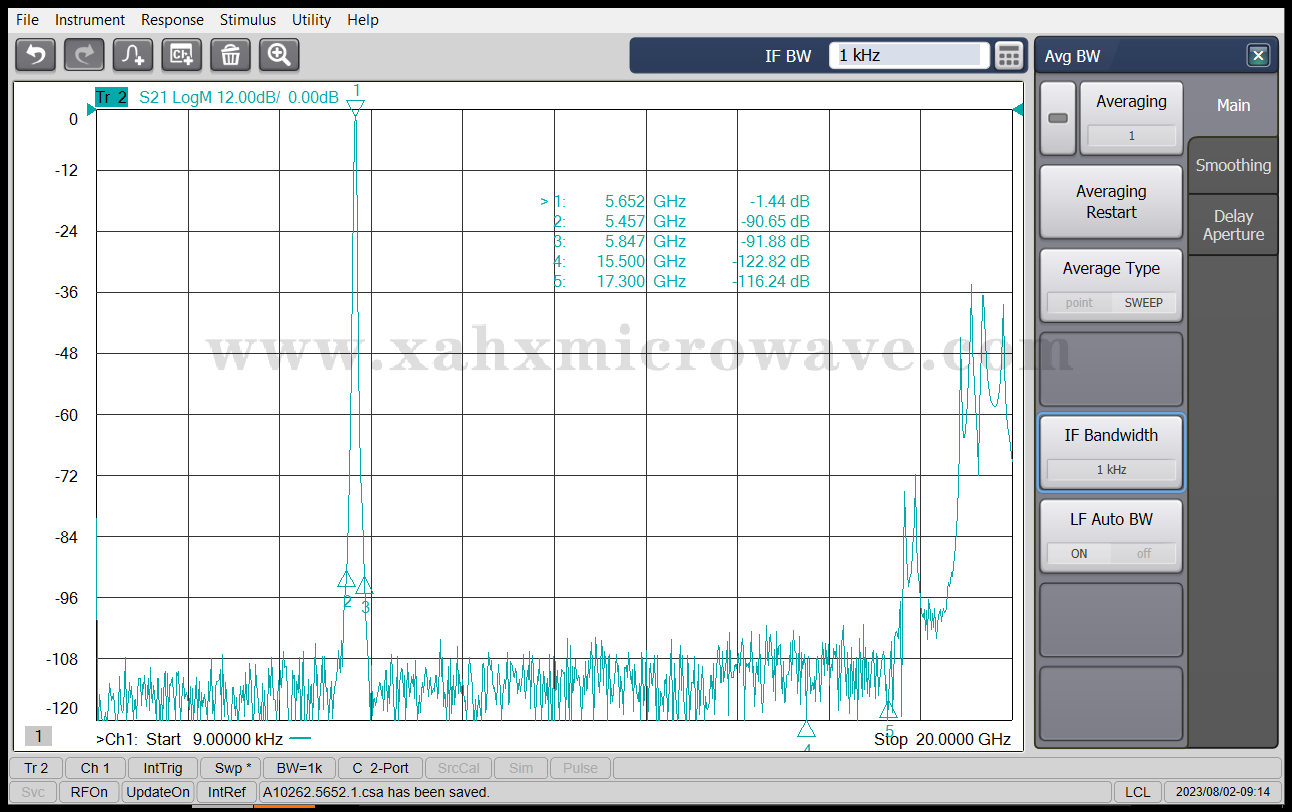
Task: Close the Avg BW panel
Action: click(1258, 56)
